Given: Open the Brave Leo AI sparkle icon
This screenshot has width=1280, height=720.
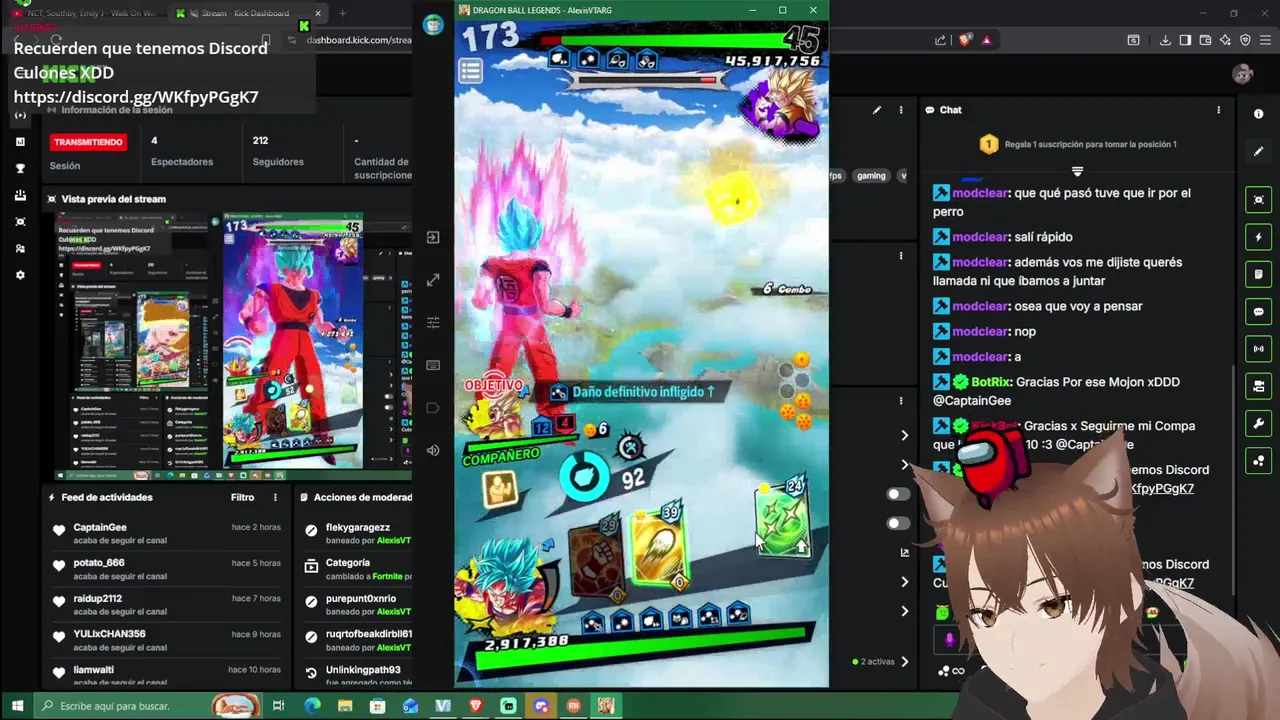Looking at the screenshot, I should click(x=1225, y=40).
